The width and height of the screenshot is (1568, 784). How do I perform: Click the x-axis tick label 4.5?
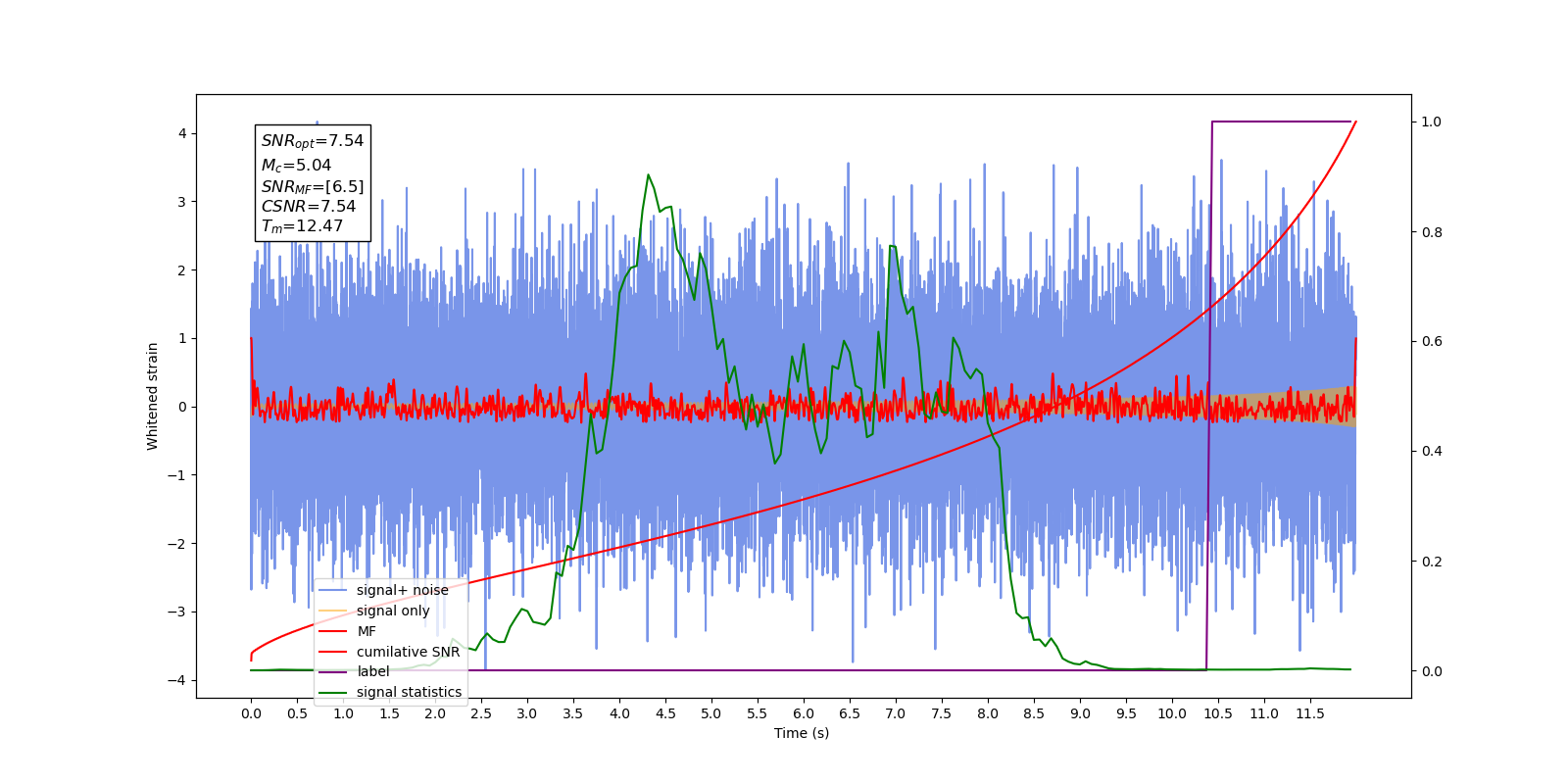coord(665,713)
